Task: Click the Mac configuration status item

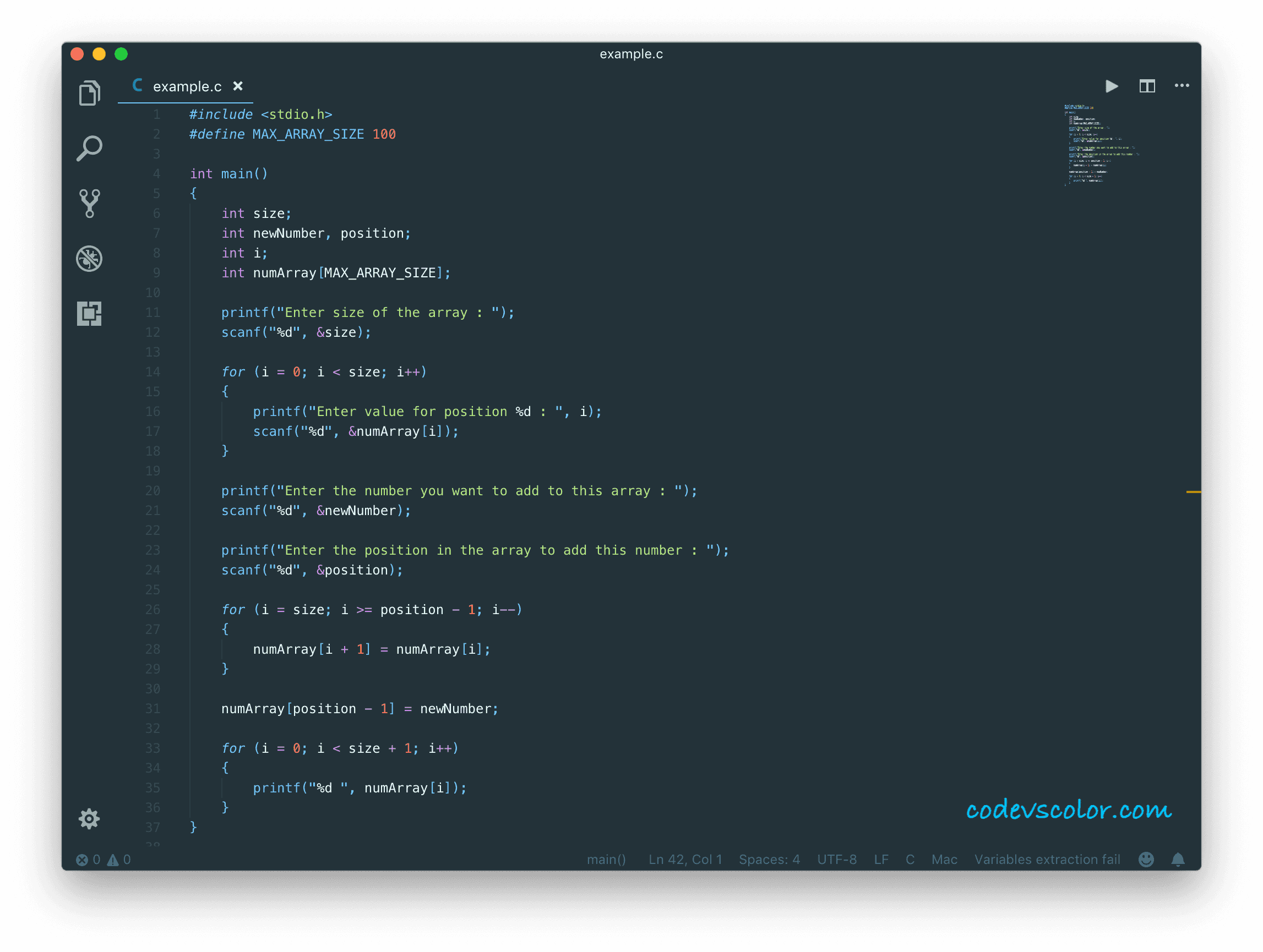Action: [x=944, y=860]
